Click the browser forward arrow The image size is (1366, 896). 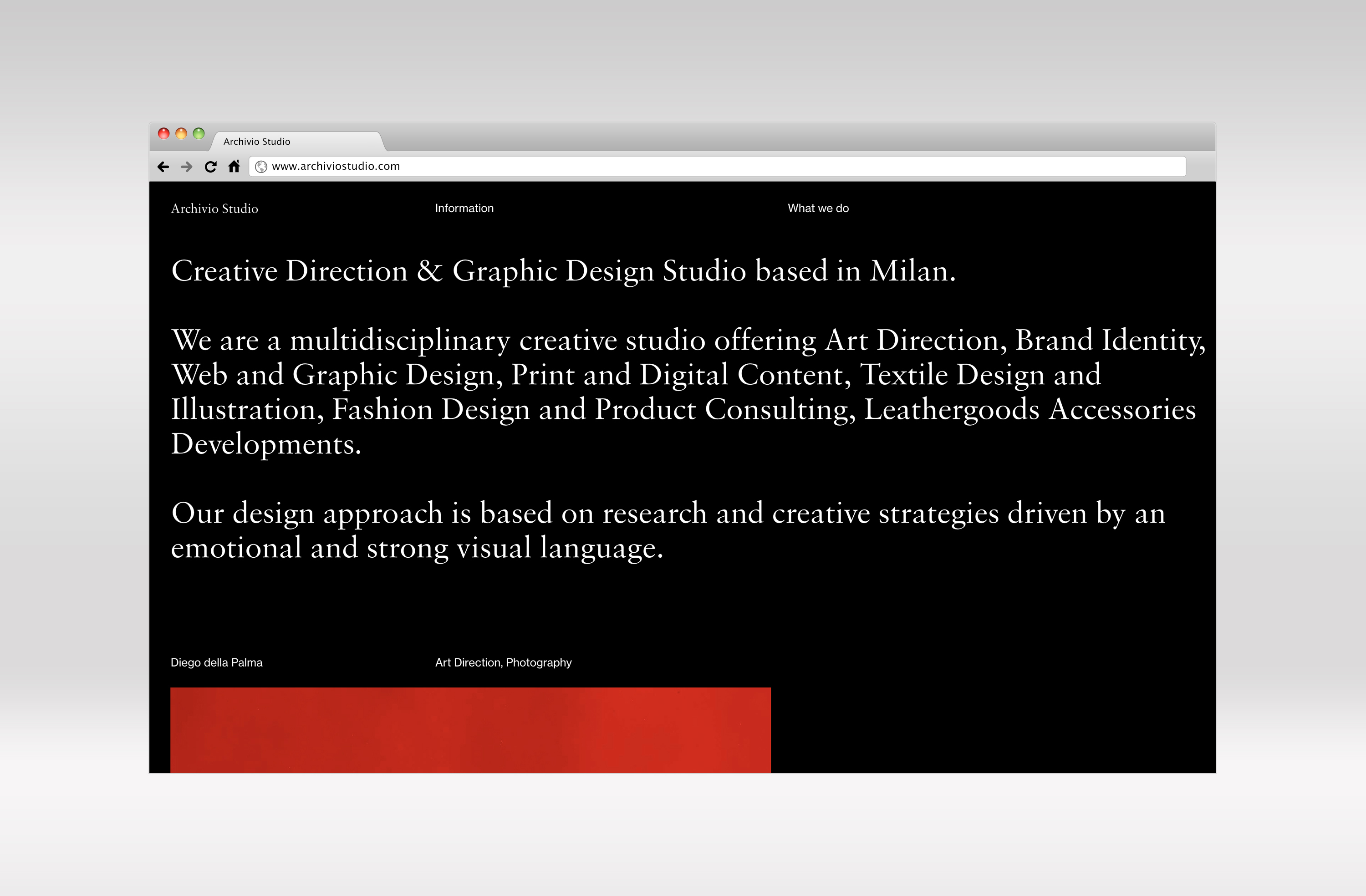coord(187,167)
